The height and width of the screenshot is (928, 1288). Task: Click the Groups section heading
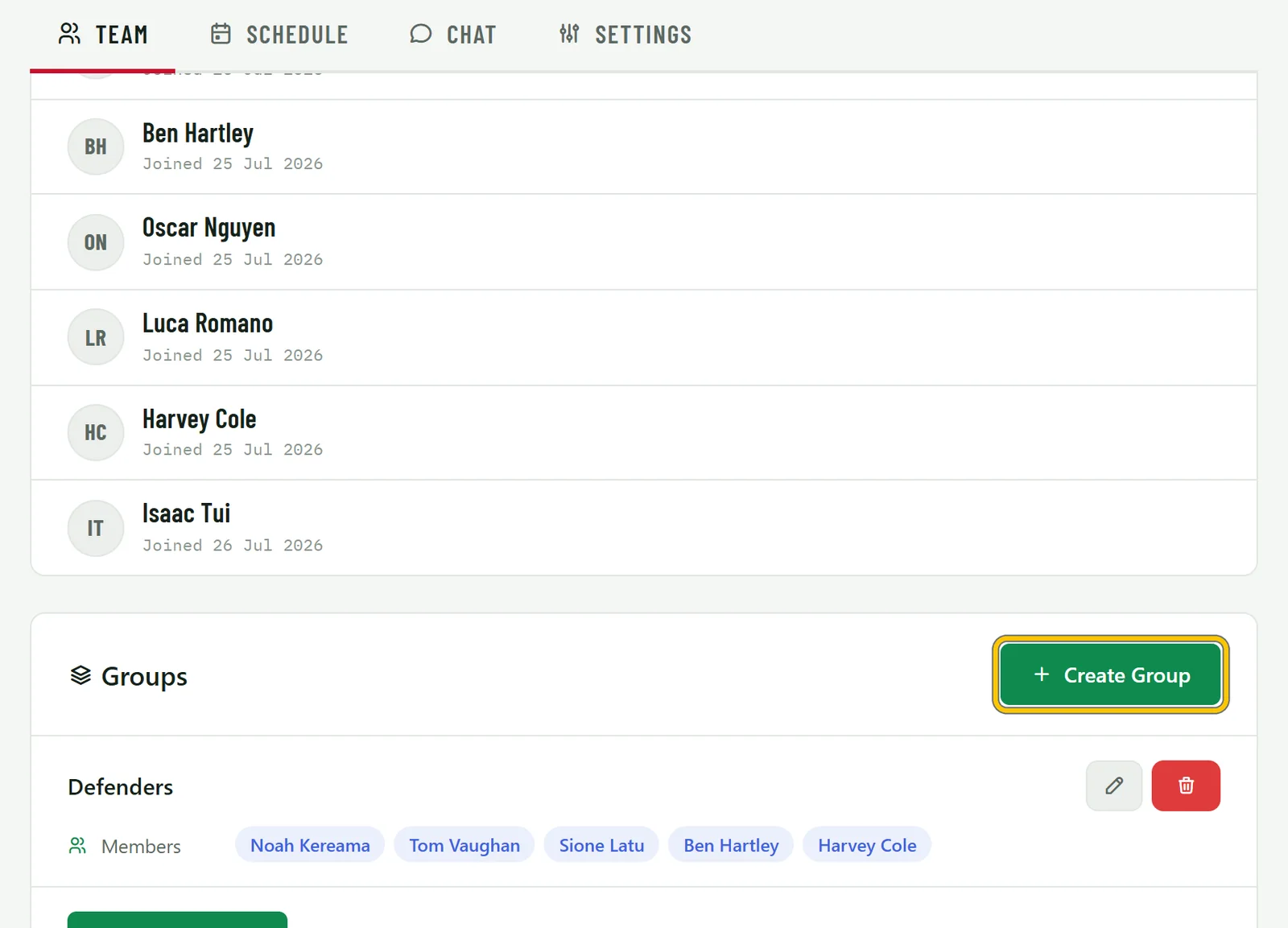point(144,676)
